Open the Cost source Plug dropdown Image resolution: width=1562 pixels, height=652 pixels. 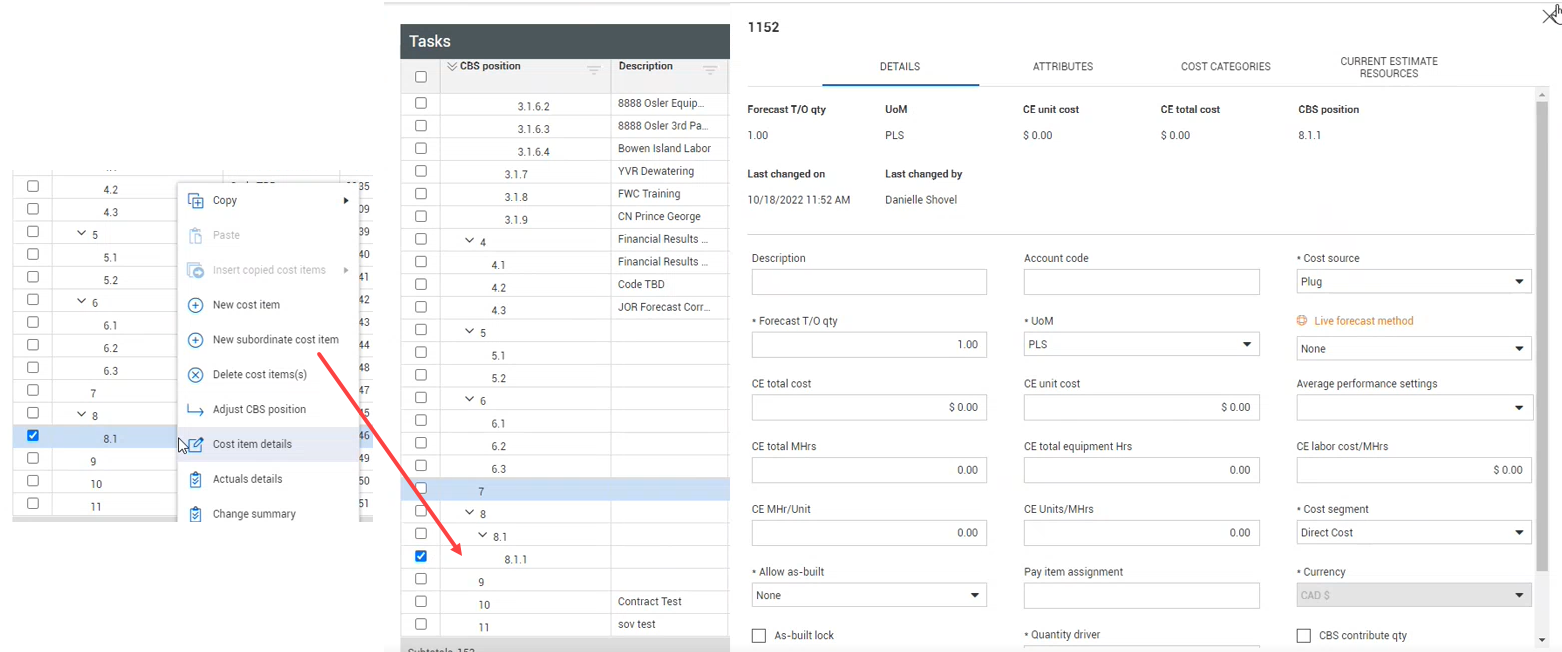[1414, 282]
